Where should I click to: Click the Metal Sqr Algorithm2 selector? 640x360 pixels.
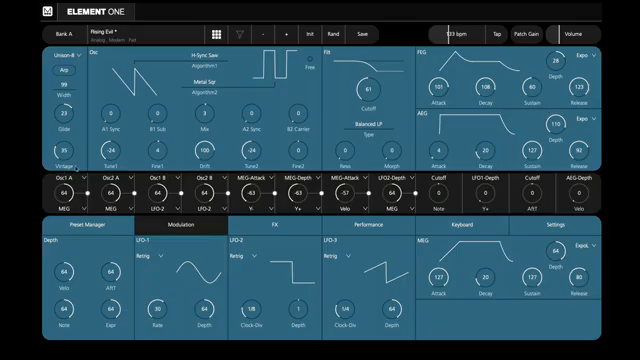[x=204, y=87]
